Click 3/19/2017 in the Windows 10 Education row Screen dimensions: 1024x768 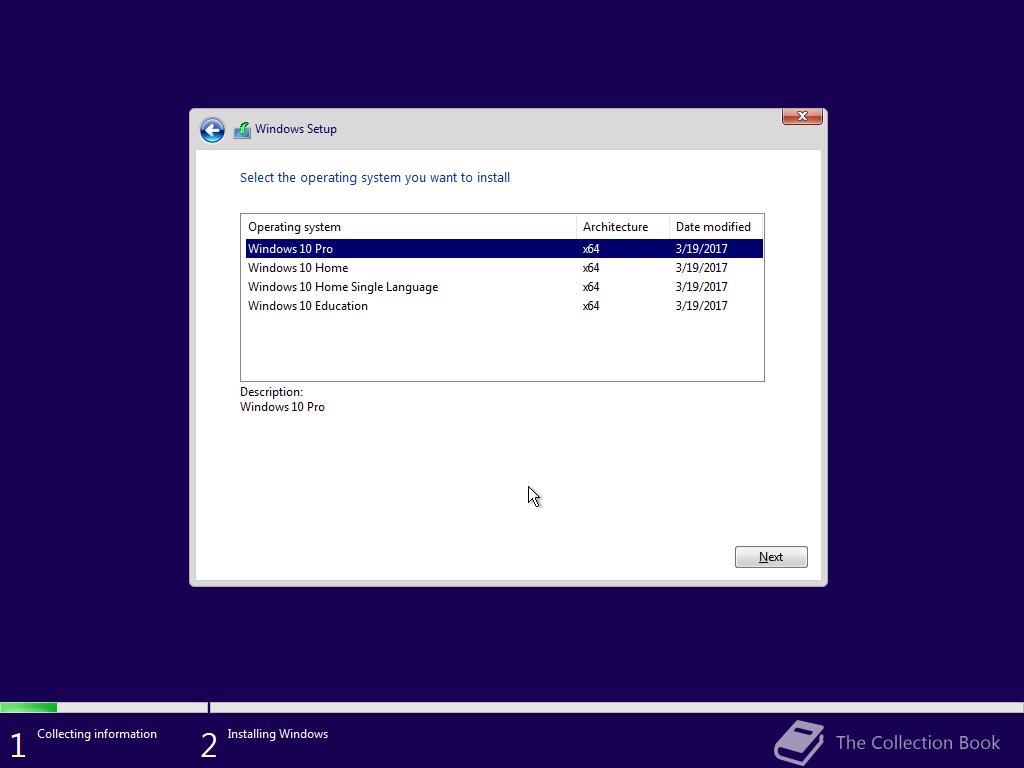701,306
